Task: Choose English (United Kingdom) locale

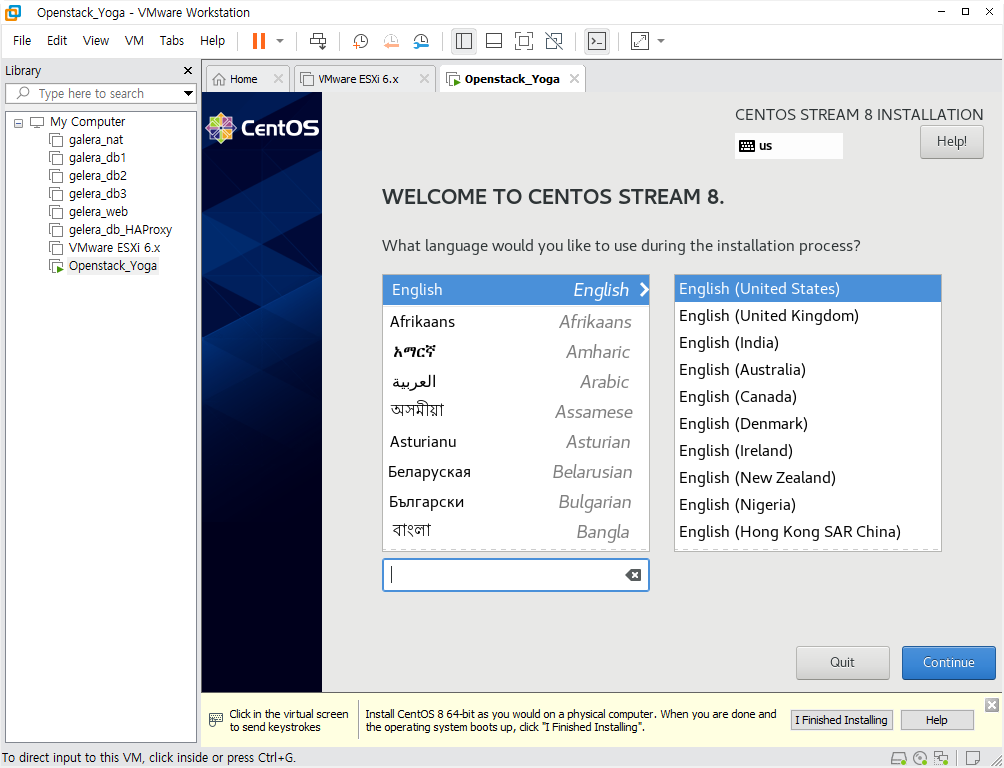Action: 807,316
